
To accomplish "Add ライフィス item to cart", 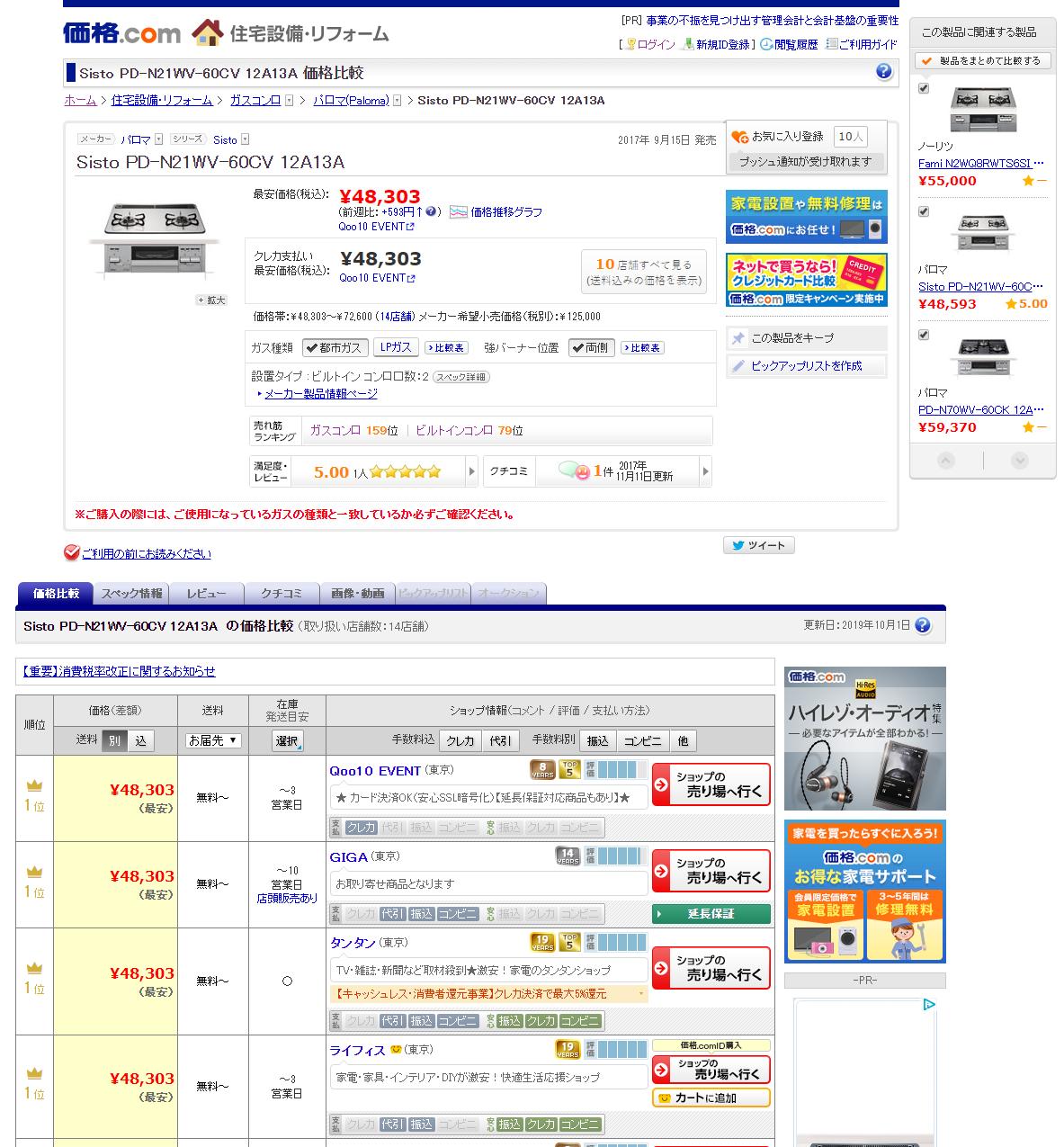I will point(711,1098).
